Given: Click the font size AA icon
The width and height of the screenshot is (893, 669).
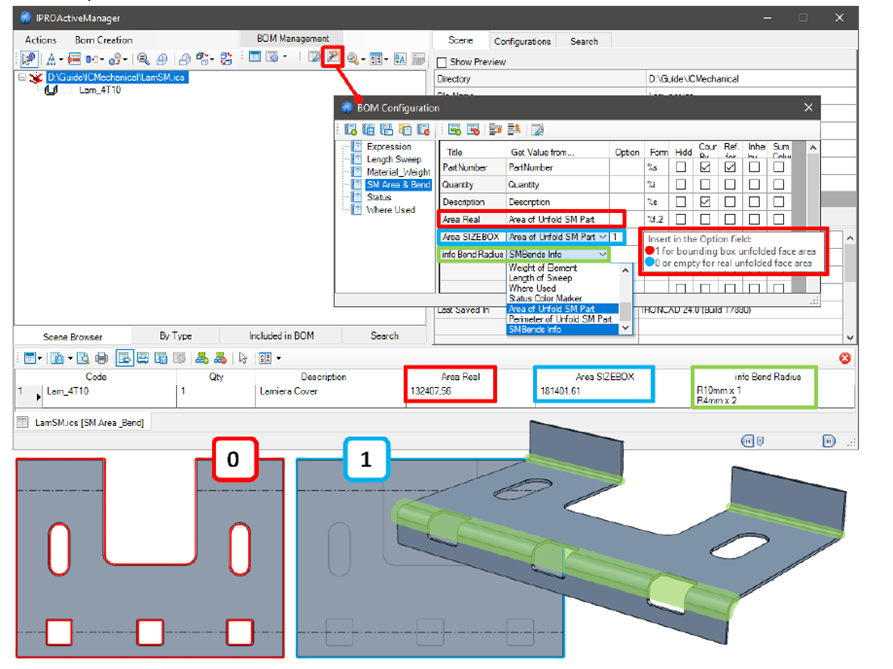Looking at the screenshot, I should point(400,59).
